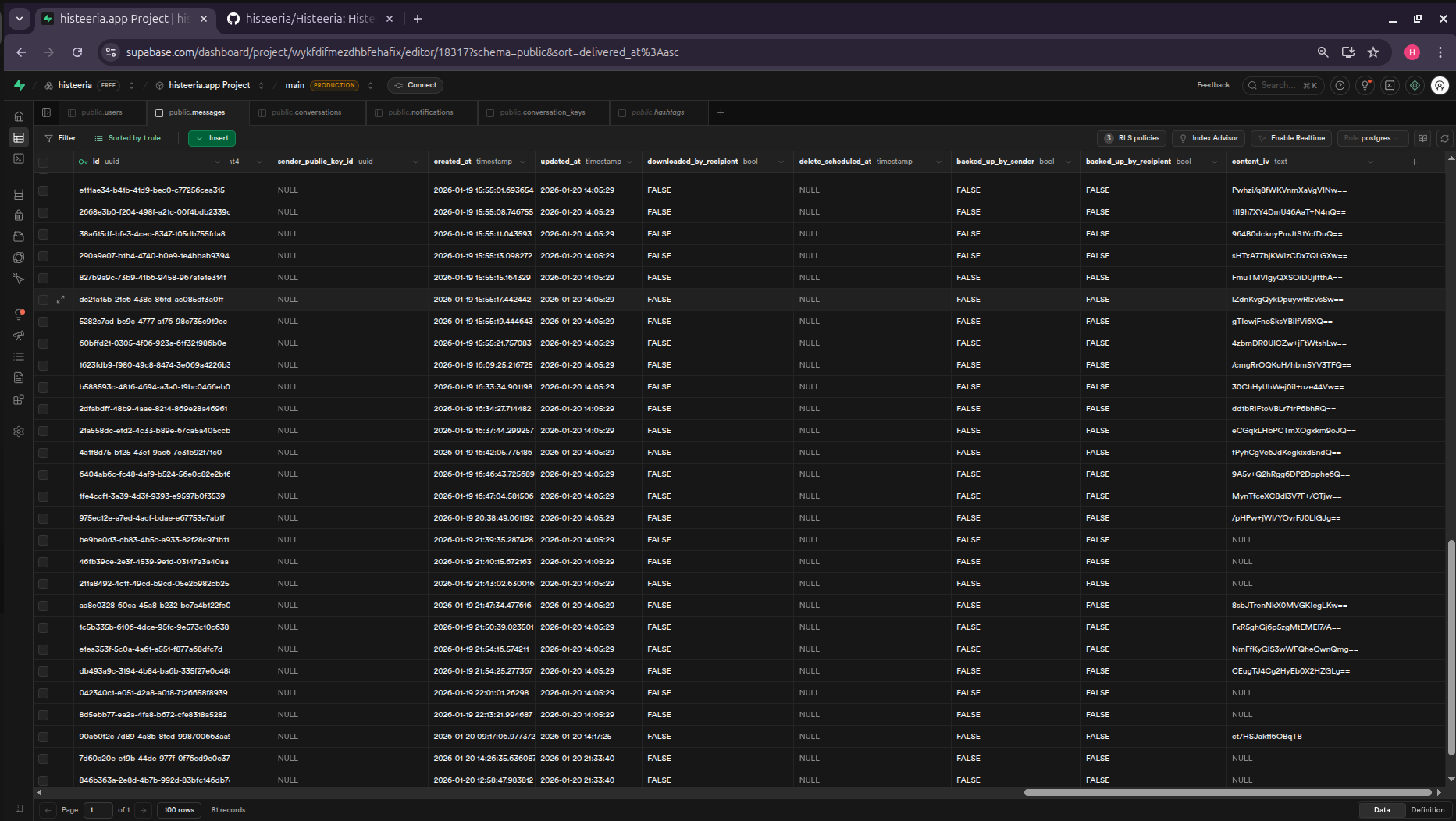The height and width of the screenshot is (821, 1456).
Task: Add a new column plus icon
Action: click(1414, 162)
